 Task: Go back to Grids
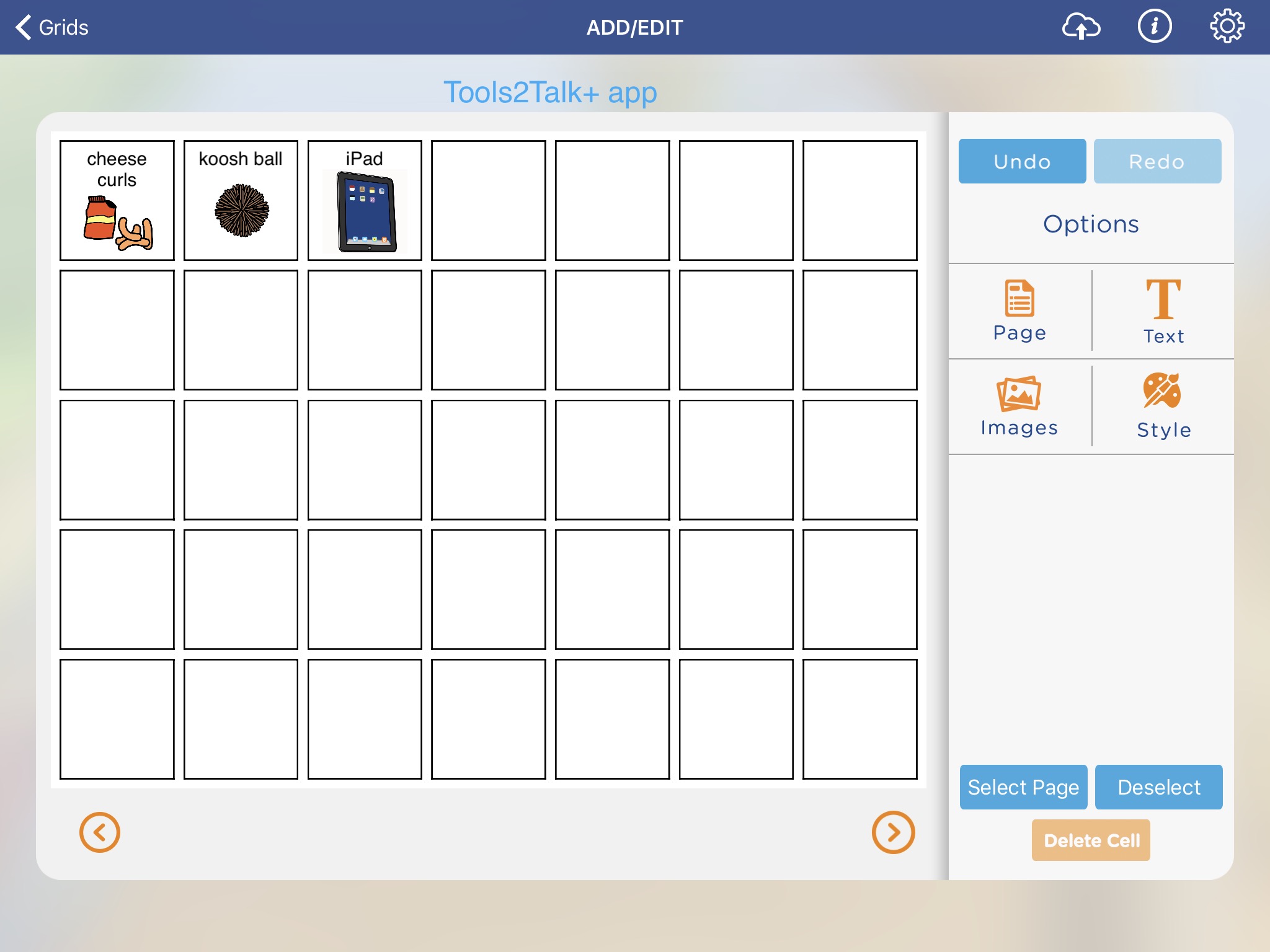(x=52, y=27)
